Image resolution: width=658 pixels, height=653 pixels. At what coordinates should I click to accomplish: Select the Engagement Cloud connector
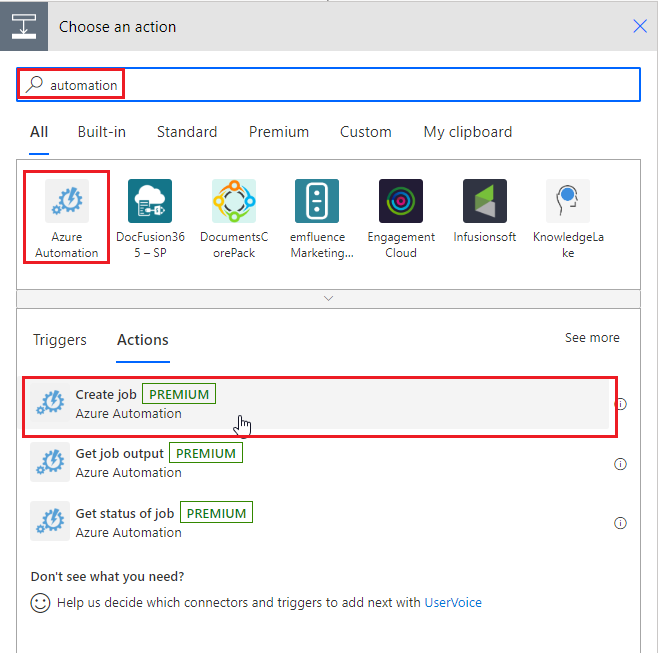click(x=401, y=201)
